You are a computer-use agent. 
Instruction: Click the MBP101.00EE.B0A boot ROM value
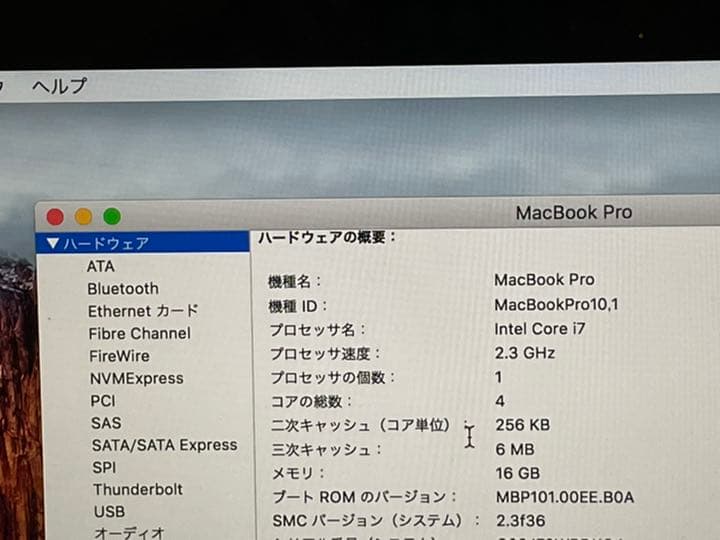[x=565, y=497]
